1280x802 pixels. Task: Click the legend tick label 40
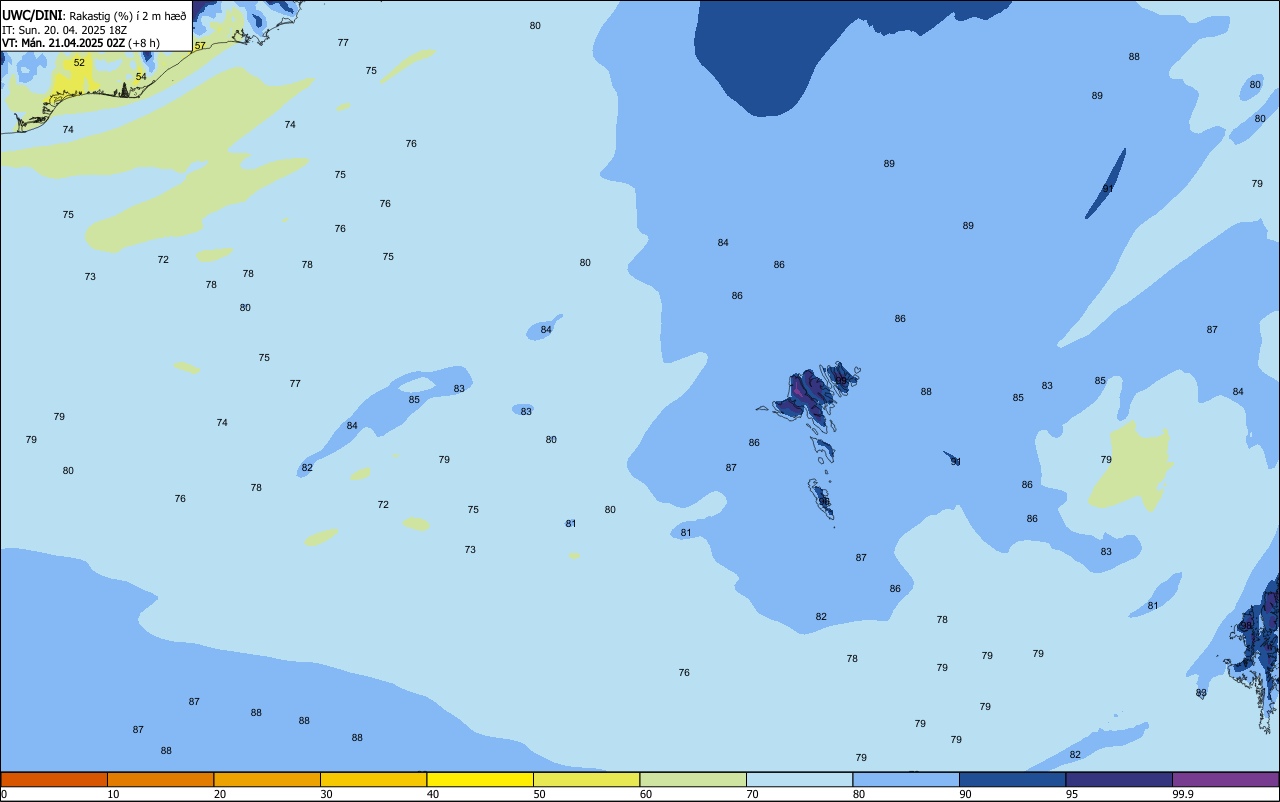coord(433,794)
